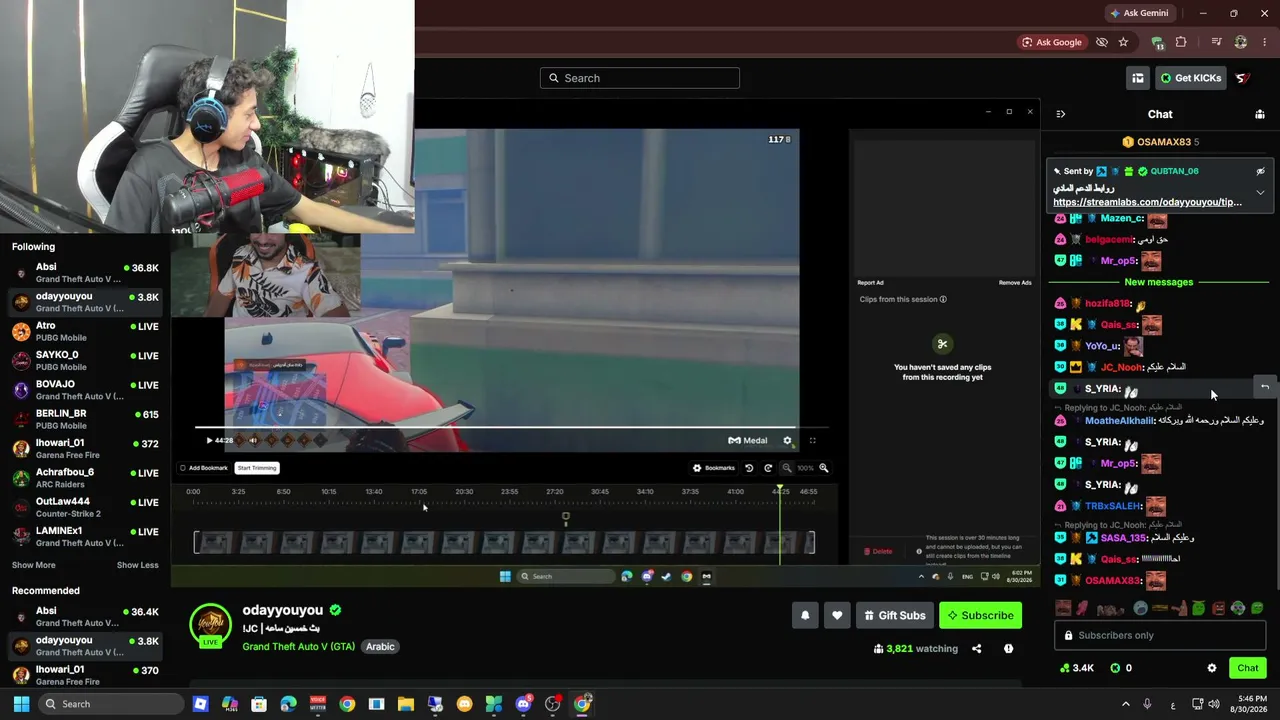Image resolution: width=1280 pixels, height=720 pixels.
Task: Open the user profile avatar in Kick header
Action: point(1243,78)
